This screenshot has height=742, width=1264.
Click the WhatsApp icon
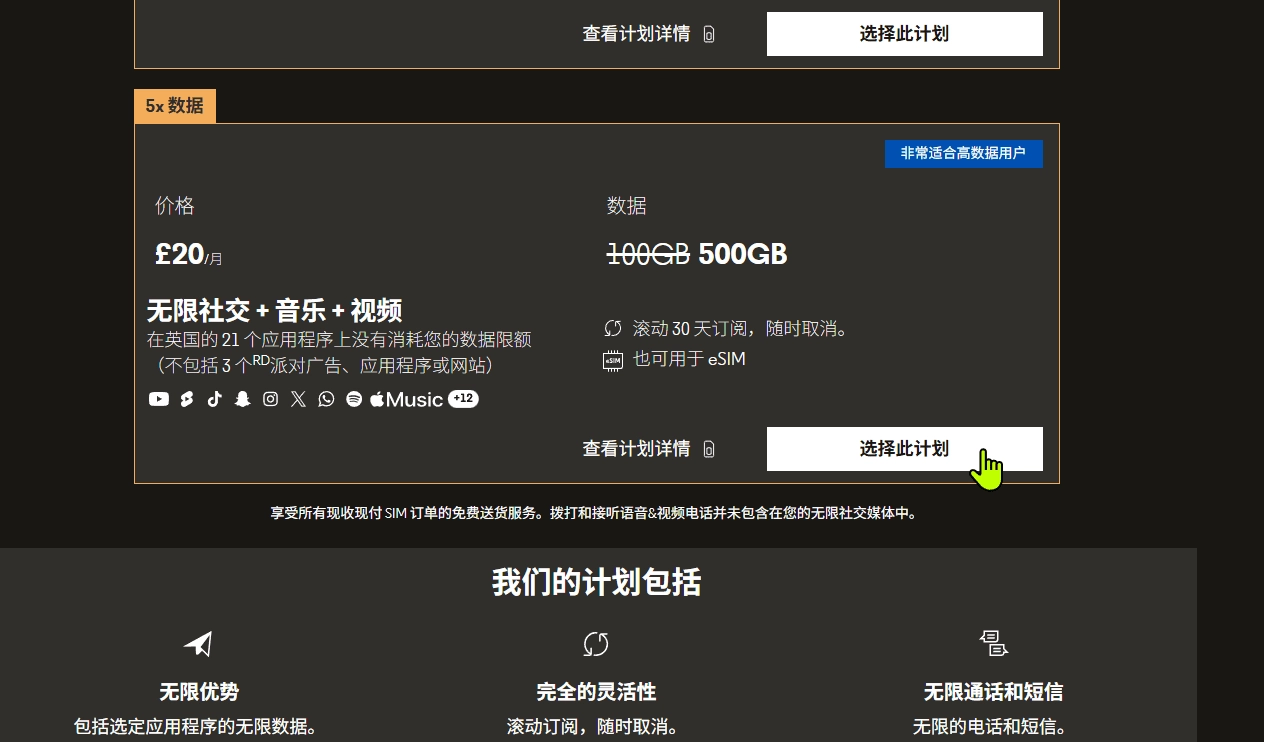tap(326, 399)
